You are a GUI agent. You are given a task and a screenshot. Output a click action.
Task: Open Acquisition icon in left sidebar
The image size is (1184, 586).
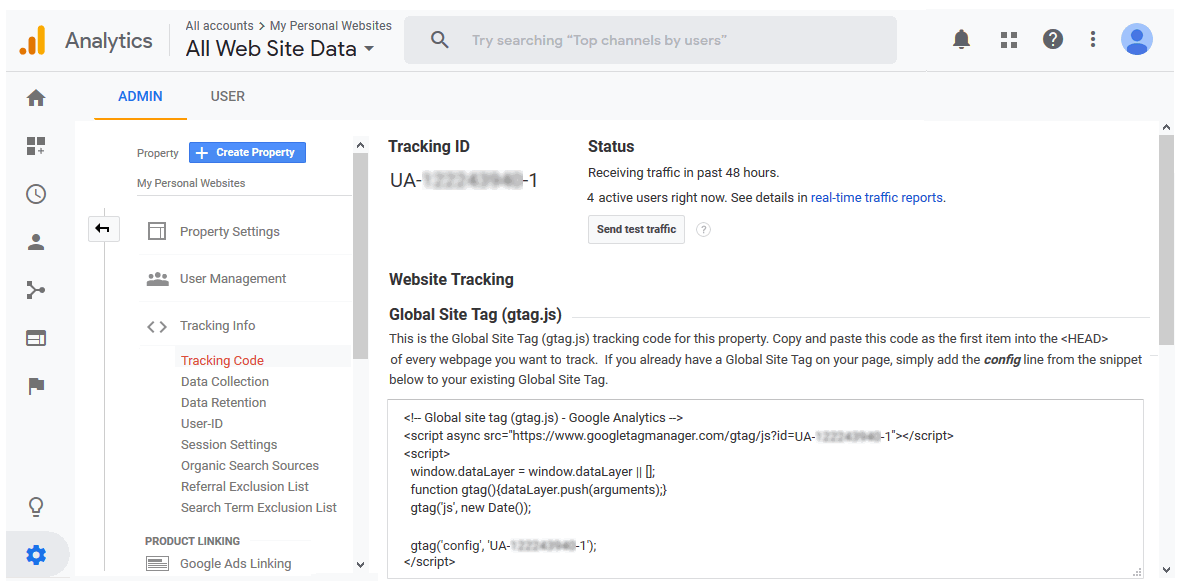(36, 290)
